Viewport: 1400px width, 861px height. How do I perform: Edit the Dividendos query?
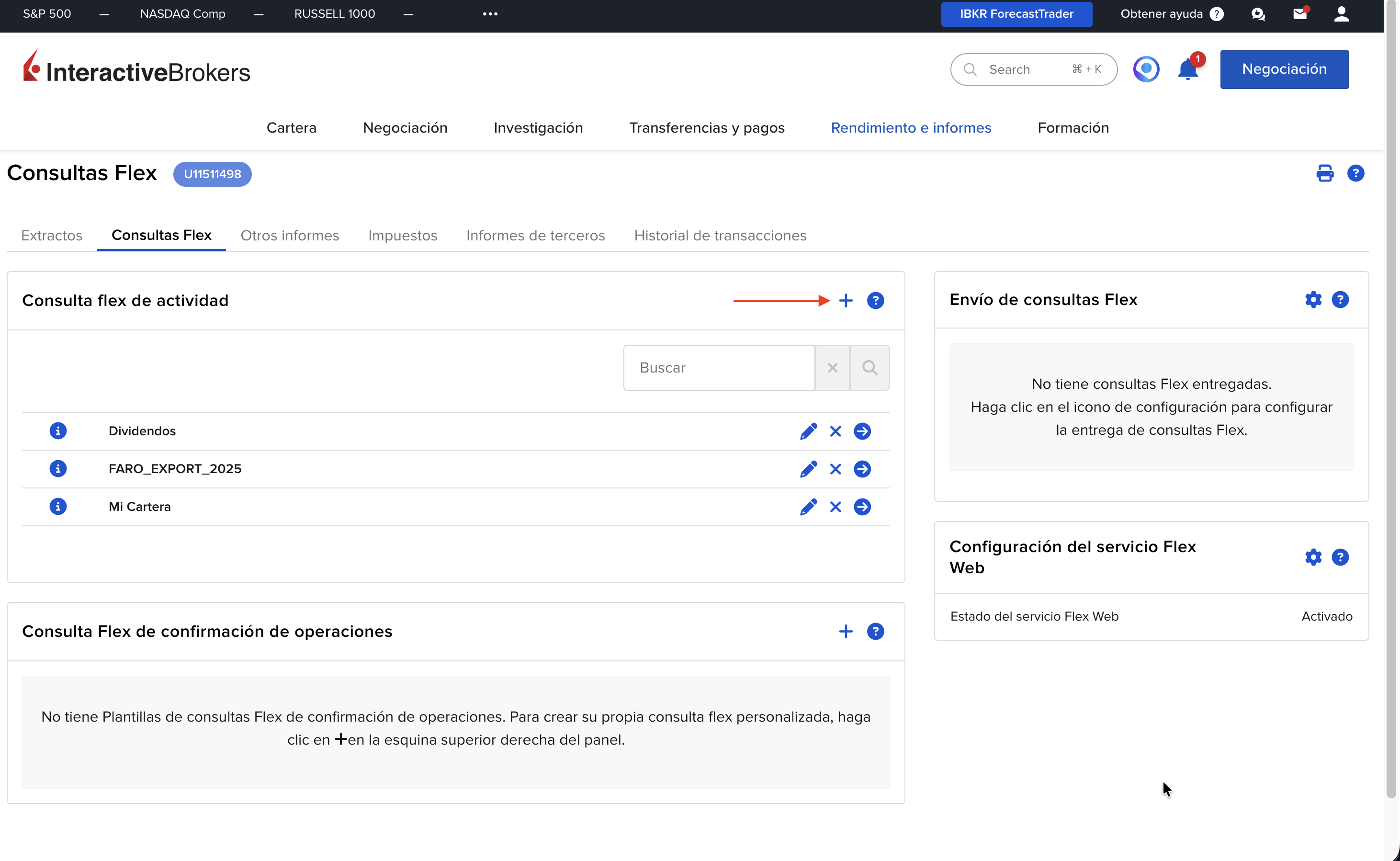point(808,431)
